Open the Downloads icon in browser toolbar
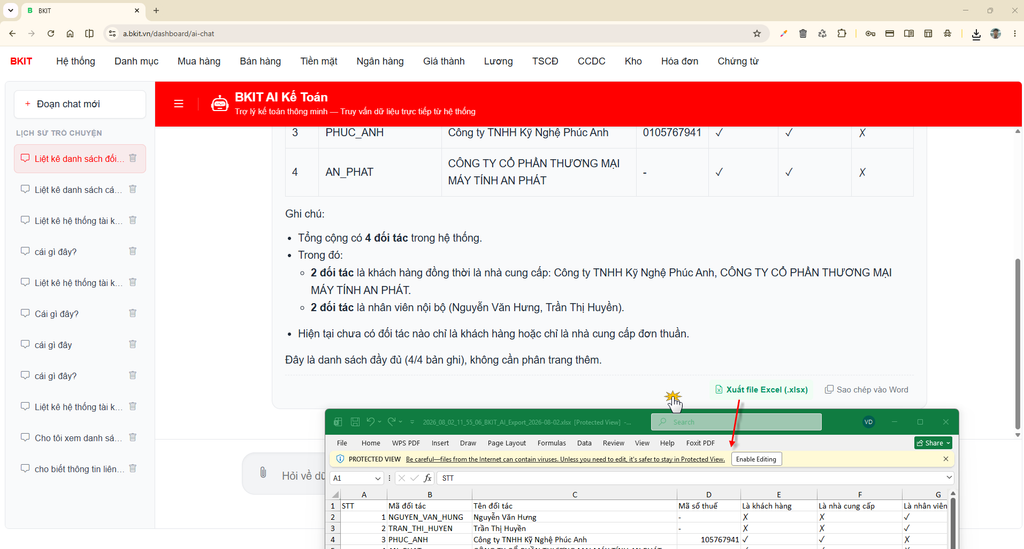Image resolution: width=1024 pixels, height=549 pixels. [976, 34]
